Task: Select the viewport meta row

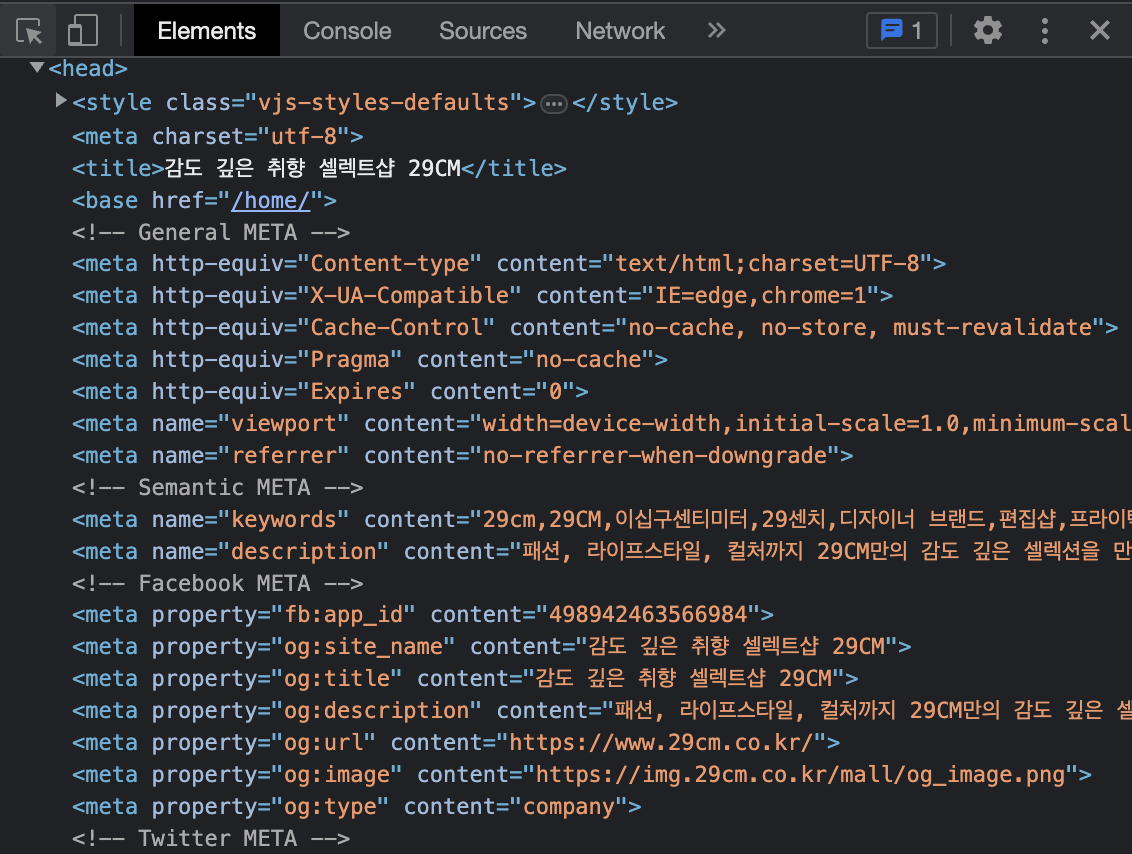Action: point(601,423)
